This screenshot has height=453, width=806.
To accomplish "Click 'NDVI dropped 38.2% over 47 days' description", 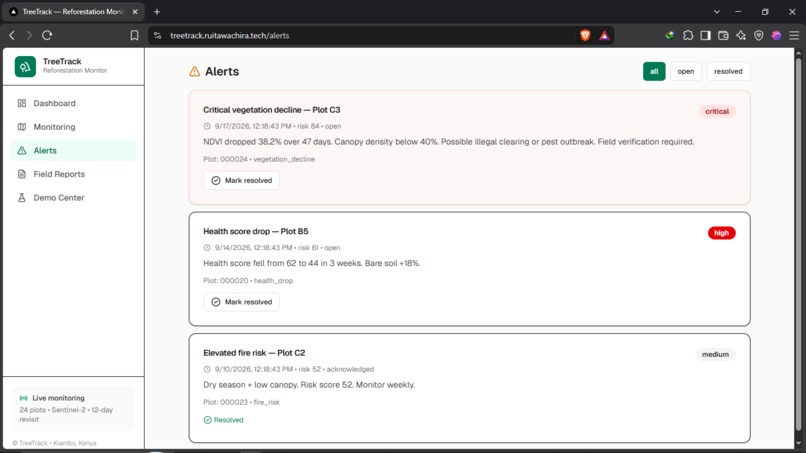I will (x=449, y=142).
